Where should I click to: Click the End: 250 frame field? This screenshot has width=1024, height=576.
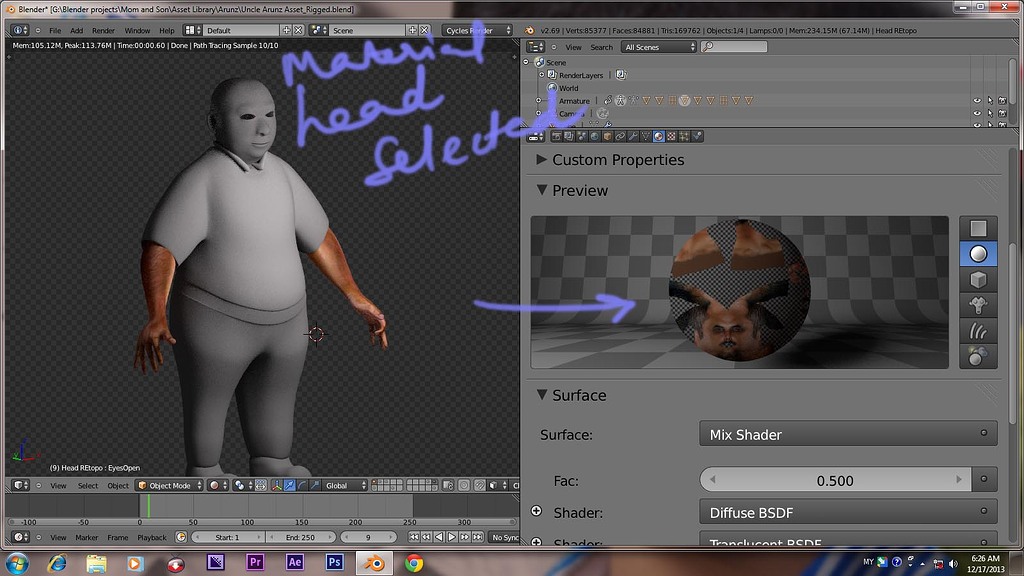point(300,537)
